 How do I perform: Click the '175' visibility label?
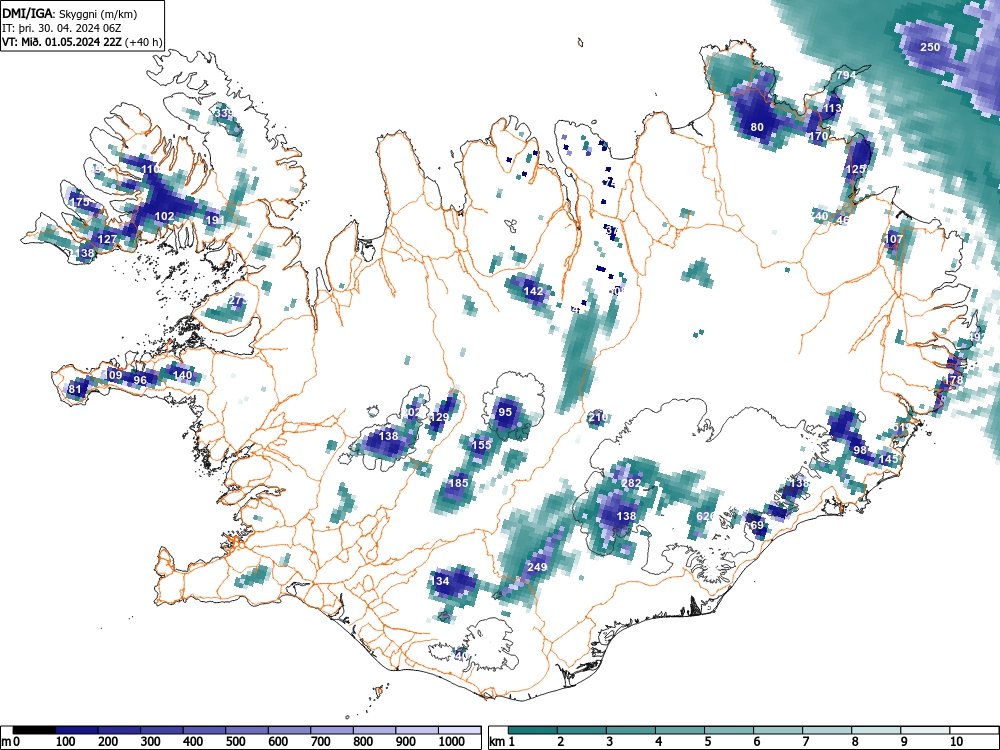80,202
